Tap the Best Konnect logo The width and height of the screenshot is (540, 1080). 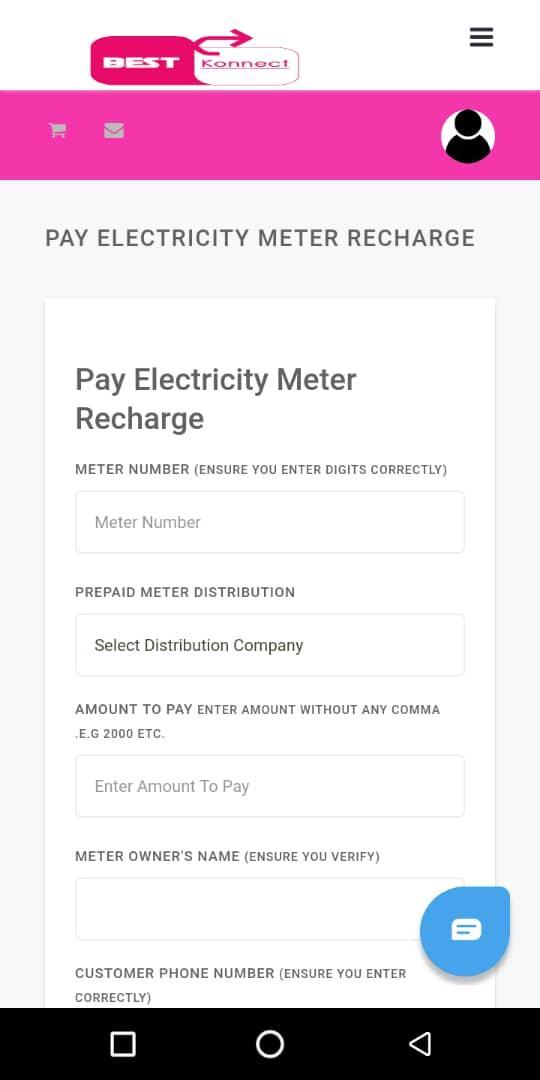(195, 57)
